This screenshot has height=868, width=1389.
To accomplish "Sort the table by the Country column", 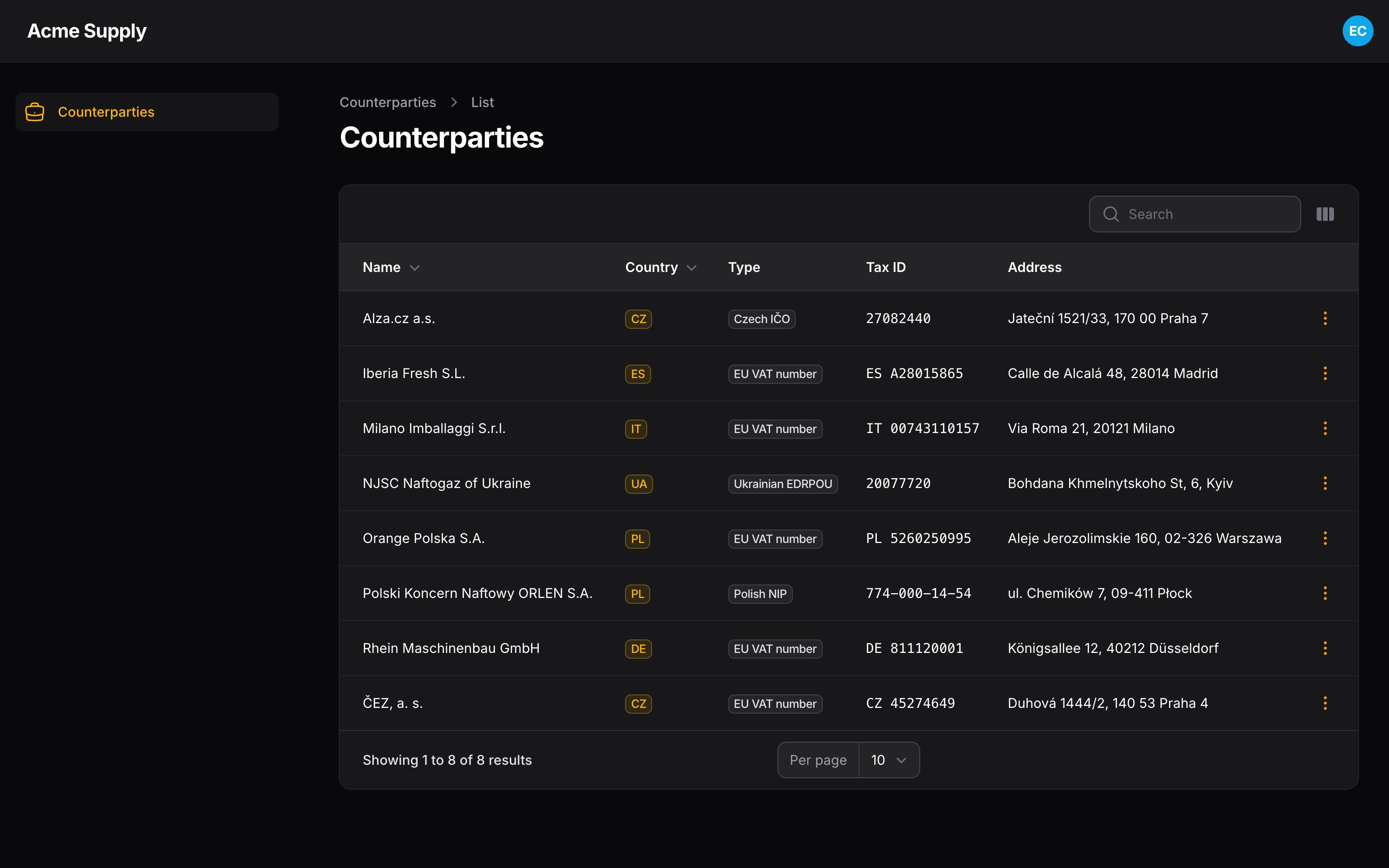I will point(661,268).
